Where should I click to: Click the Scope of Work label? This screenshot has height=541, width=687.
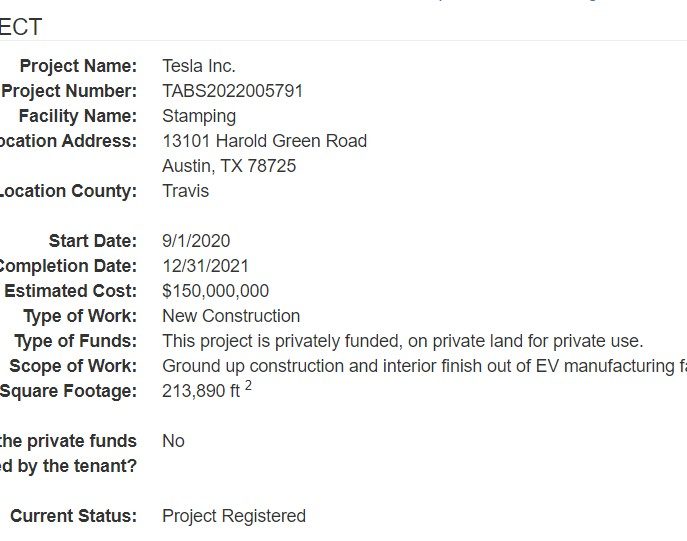73,367
